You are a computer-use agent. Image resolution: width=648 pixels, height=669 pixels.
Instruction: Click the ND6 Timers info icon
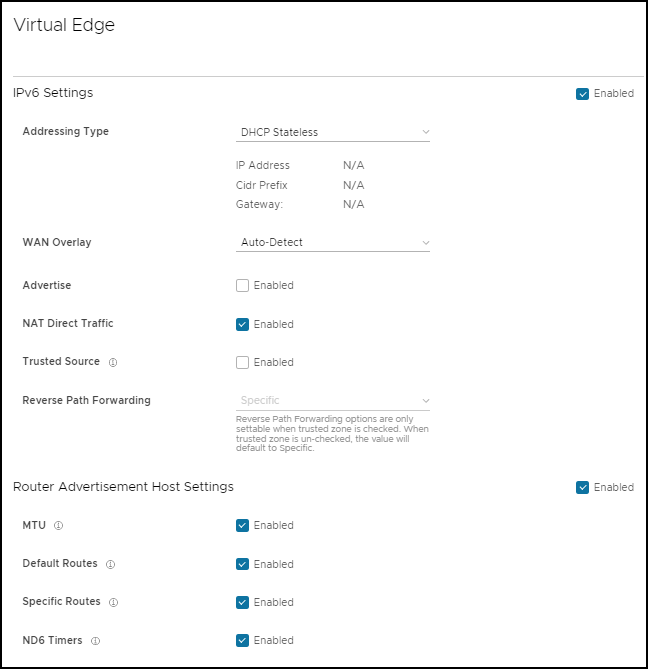tap(96, 641)
